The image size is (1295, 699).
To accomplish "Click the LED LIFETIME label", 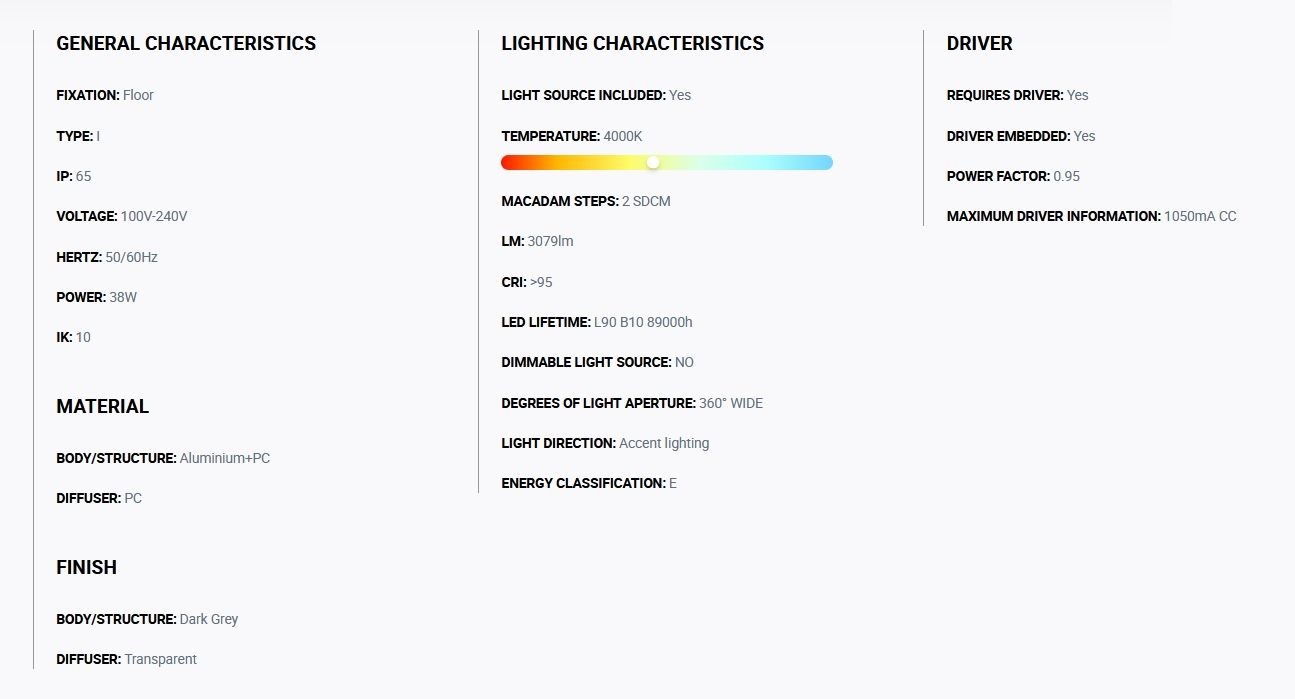I will [546, 322].
